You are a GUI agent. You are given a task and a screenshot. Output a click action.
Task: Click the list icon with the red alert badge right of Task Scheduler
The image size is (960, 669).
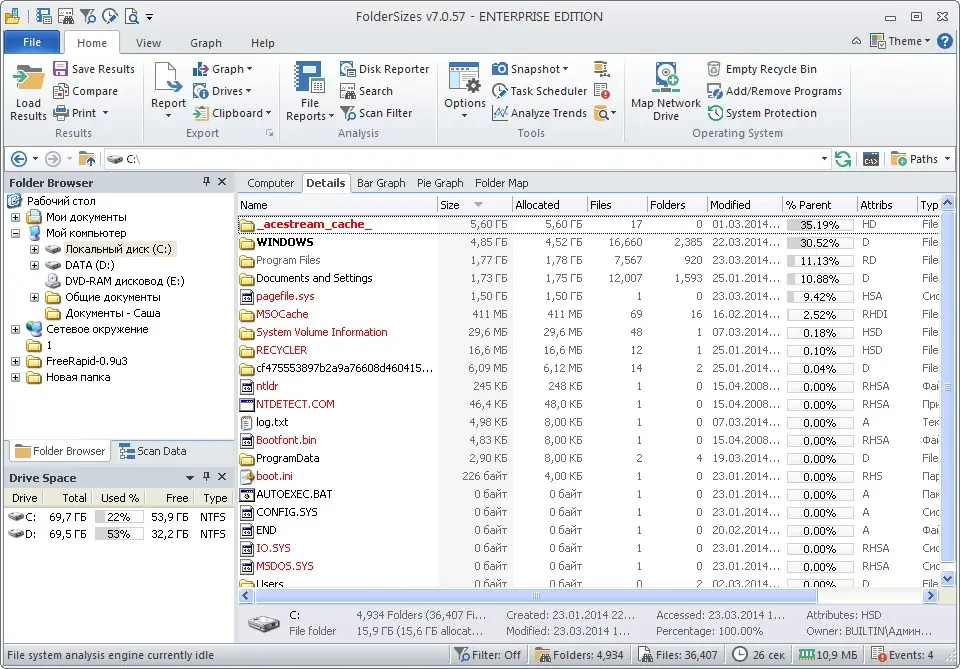point(601,91)
